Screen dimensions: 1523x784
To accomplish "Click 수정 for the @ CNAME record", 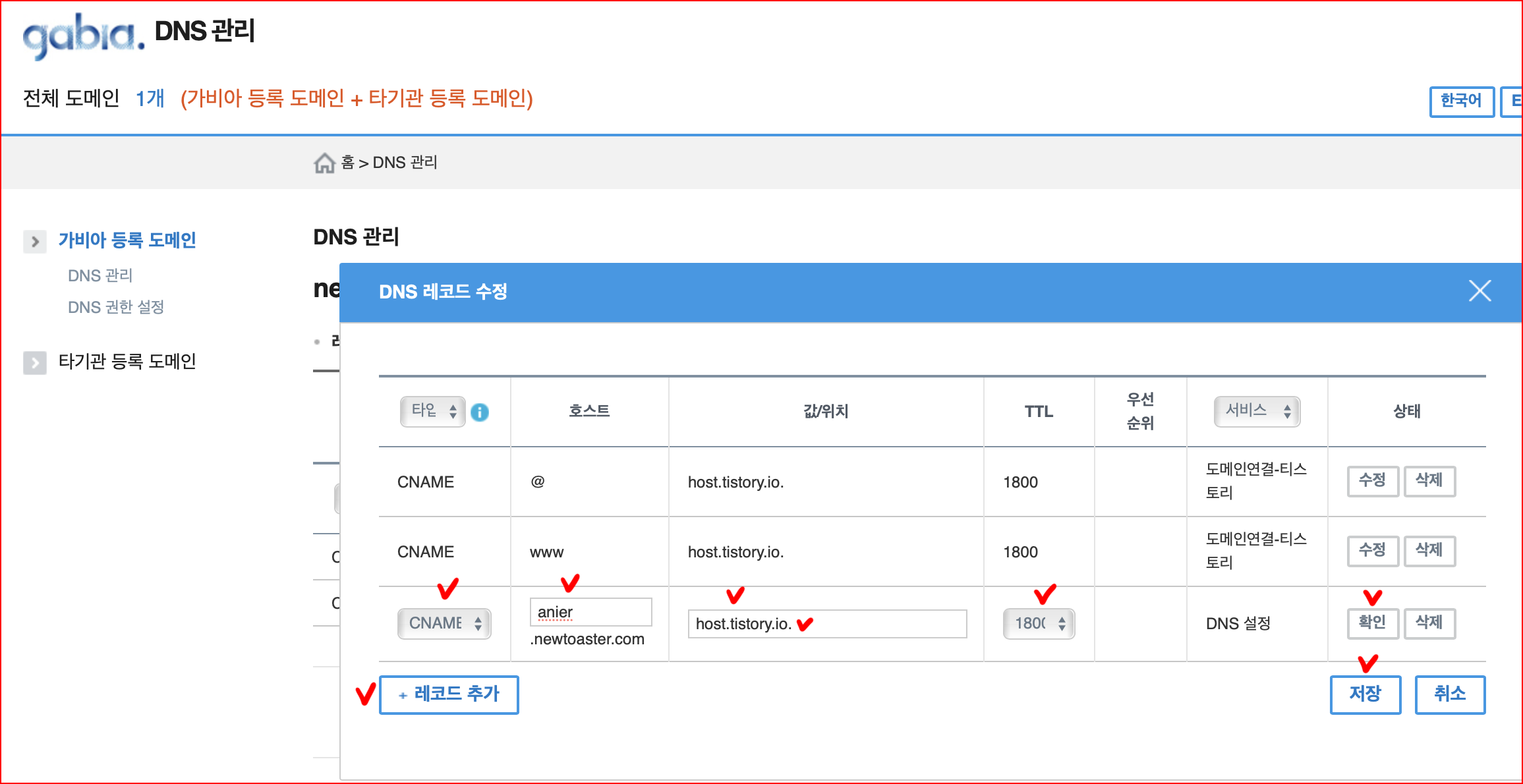I will (1372, 481).
